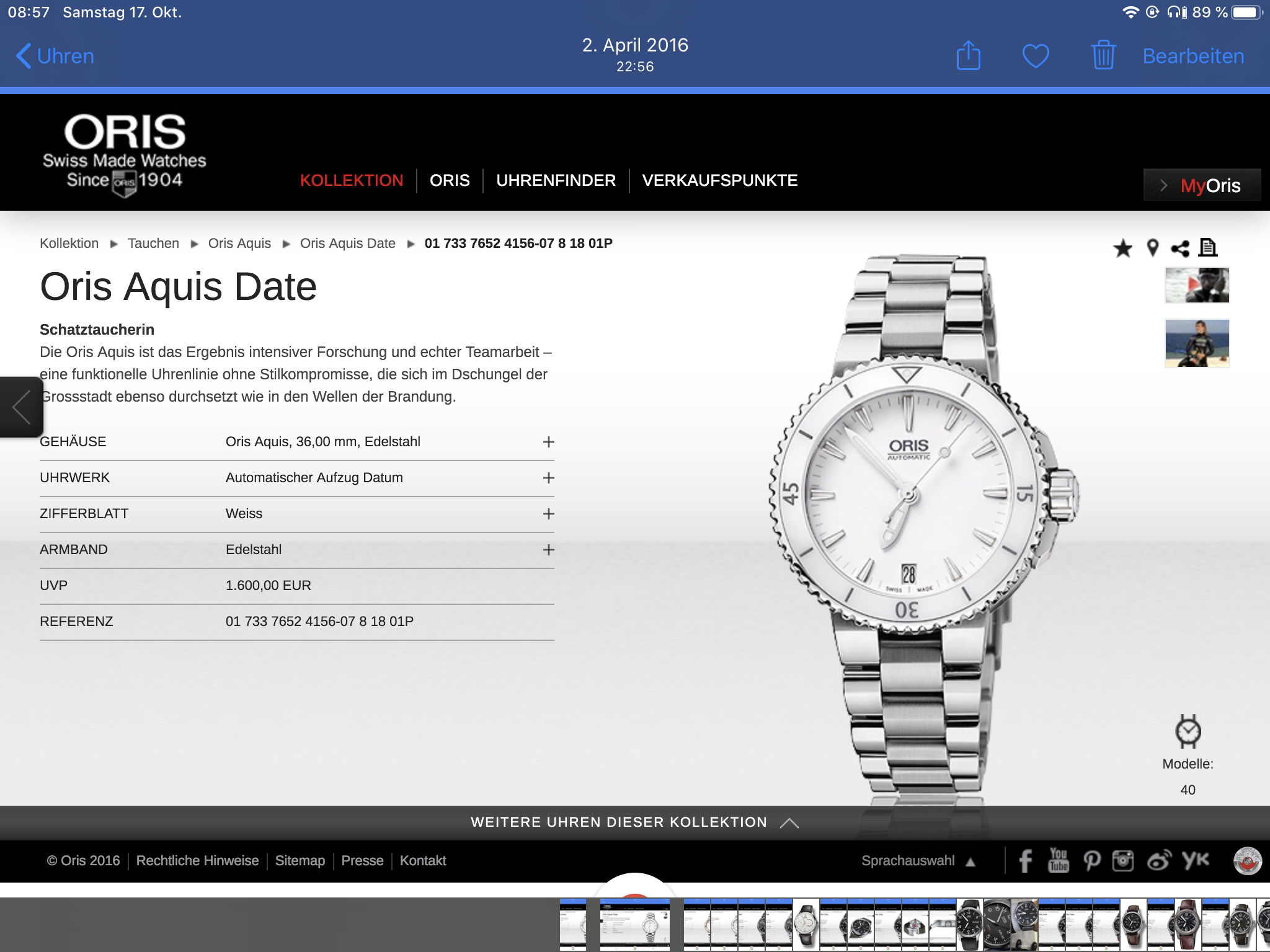
Task: Expand the ZIFFERBLATT details row
Action: point(296,514)
